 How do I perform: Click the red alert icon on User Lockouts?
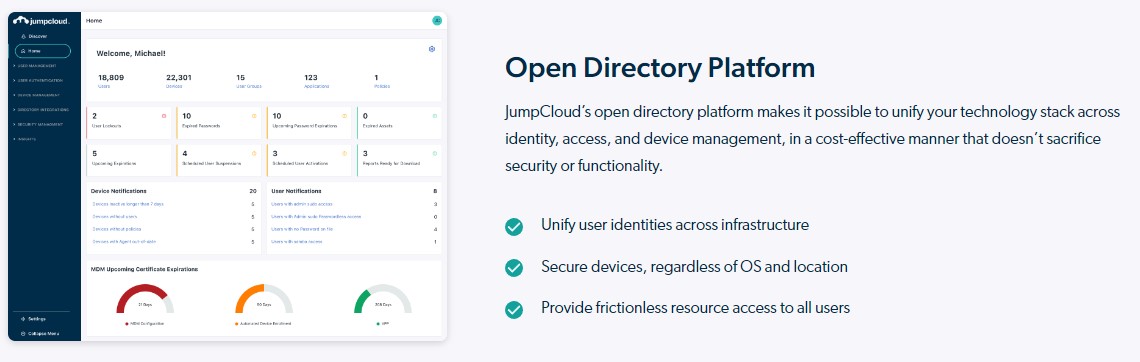[164, 116]
